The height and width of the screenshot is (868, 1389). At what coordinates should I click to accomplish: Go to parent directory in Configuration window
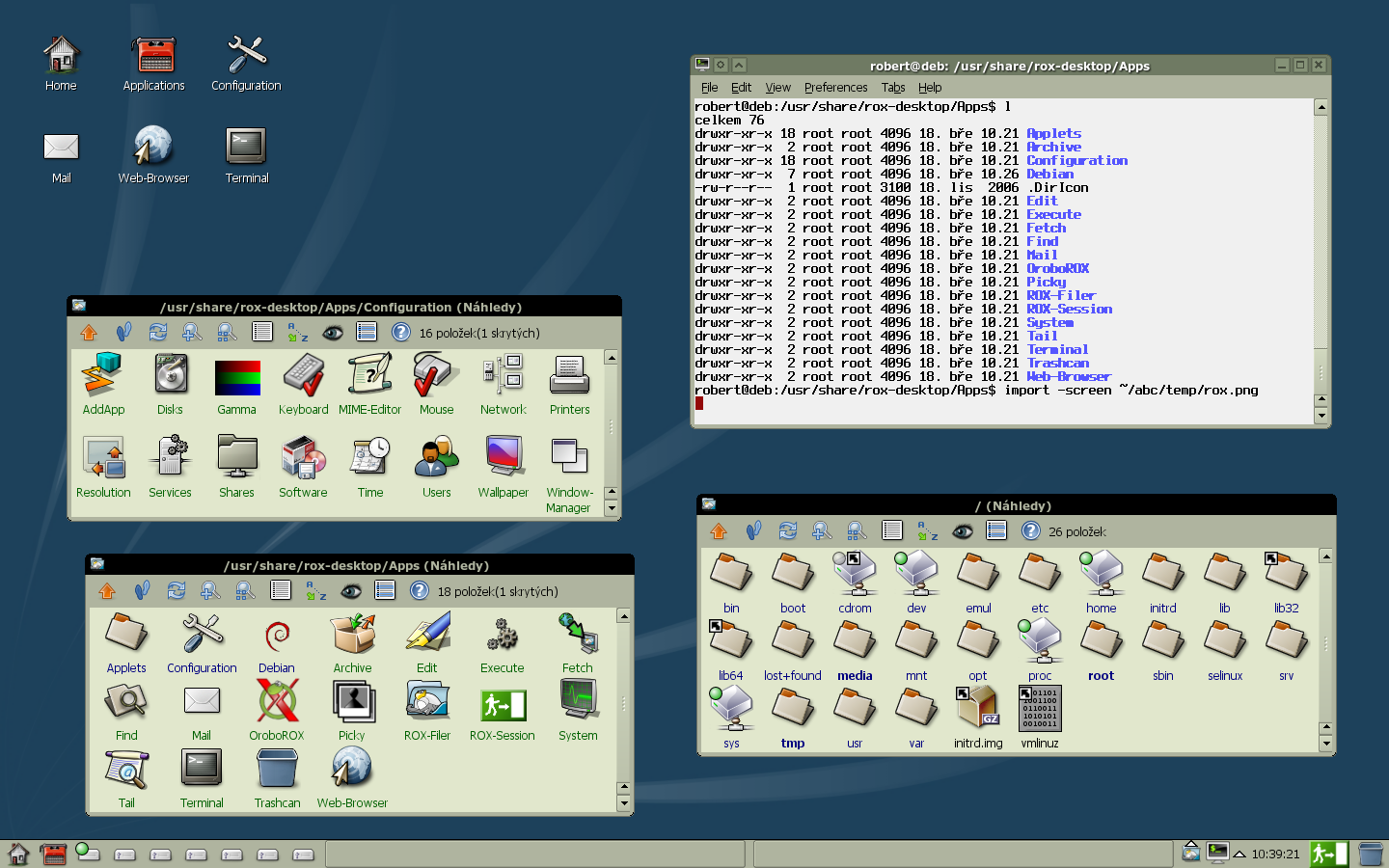(89, 333)
